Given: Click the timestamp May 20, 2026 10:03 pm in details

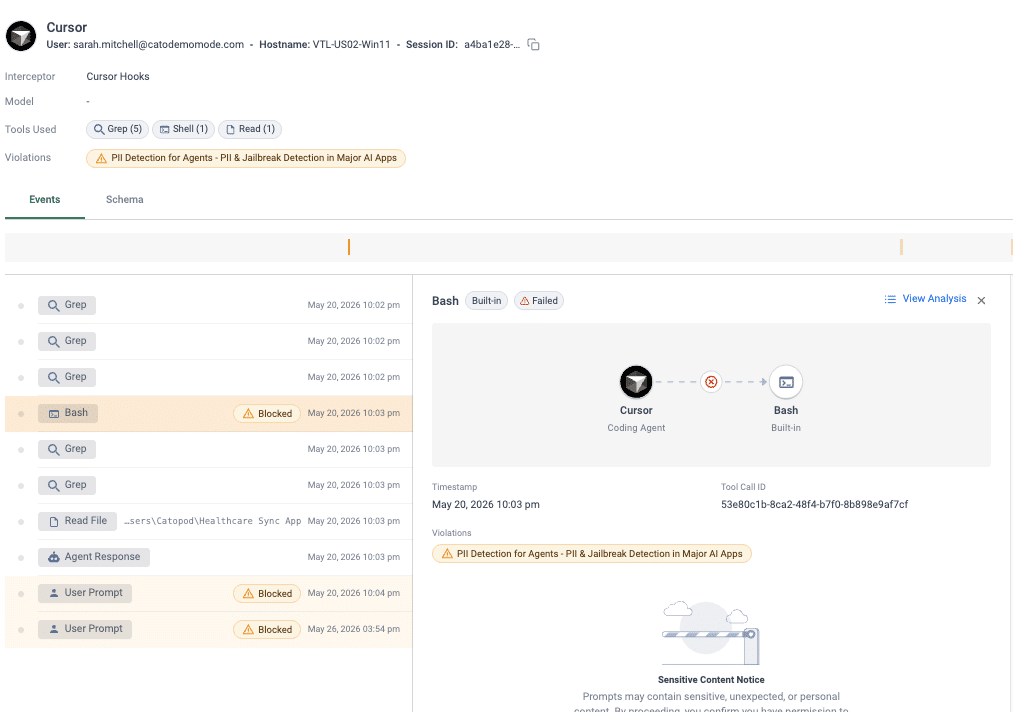Looking at the screenshot, I should 485,505.
